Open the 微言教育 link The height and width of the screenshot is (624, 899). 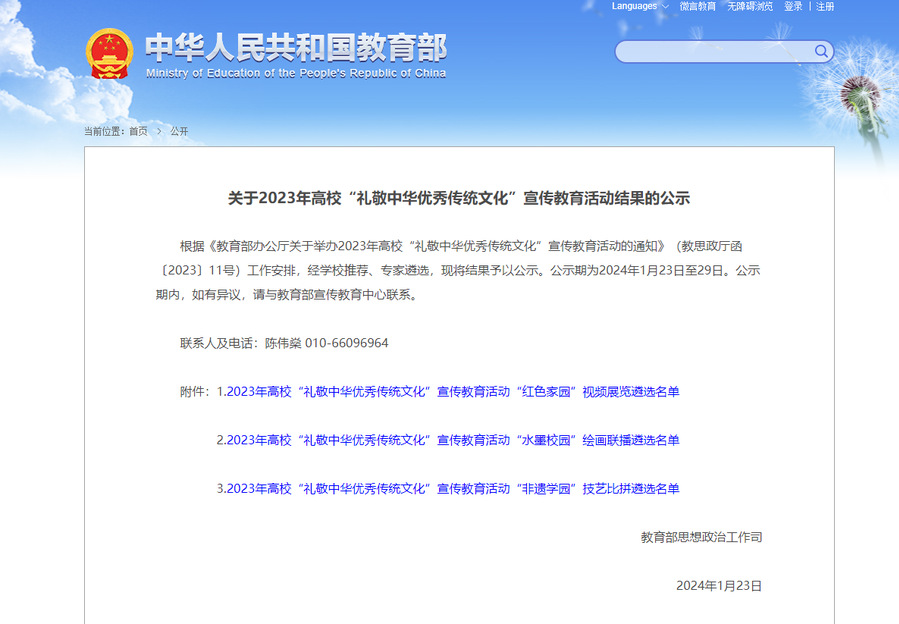click(698, 6)
